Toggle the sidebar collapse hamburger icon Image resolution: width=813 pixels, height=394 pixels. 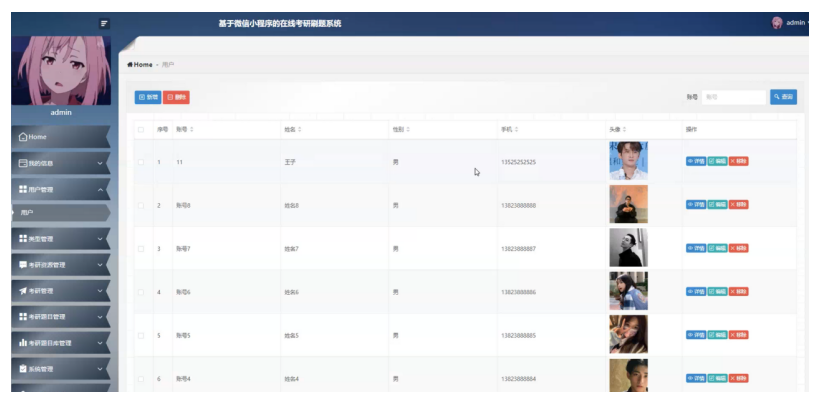click(x=104, y=23)
